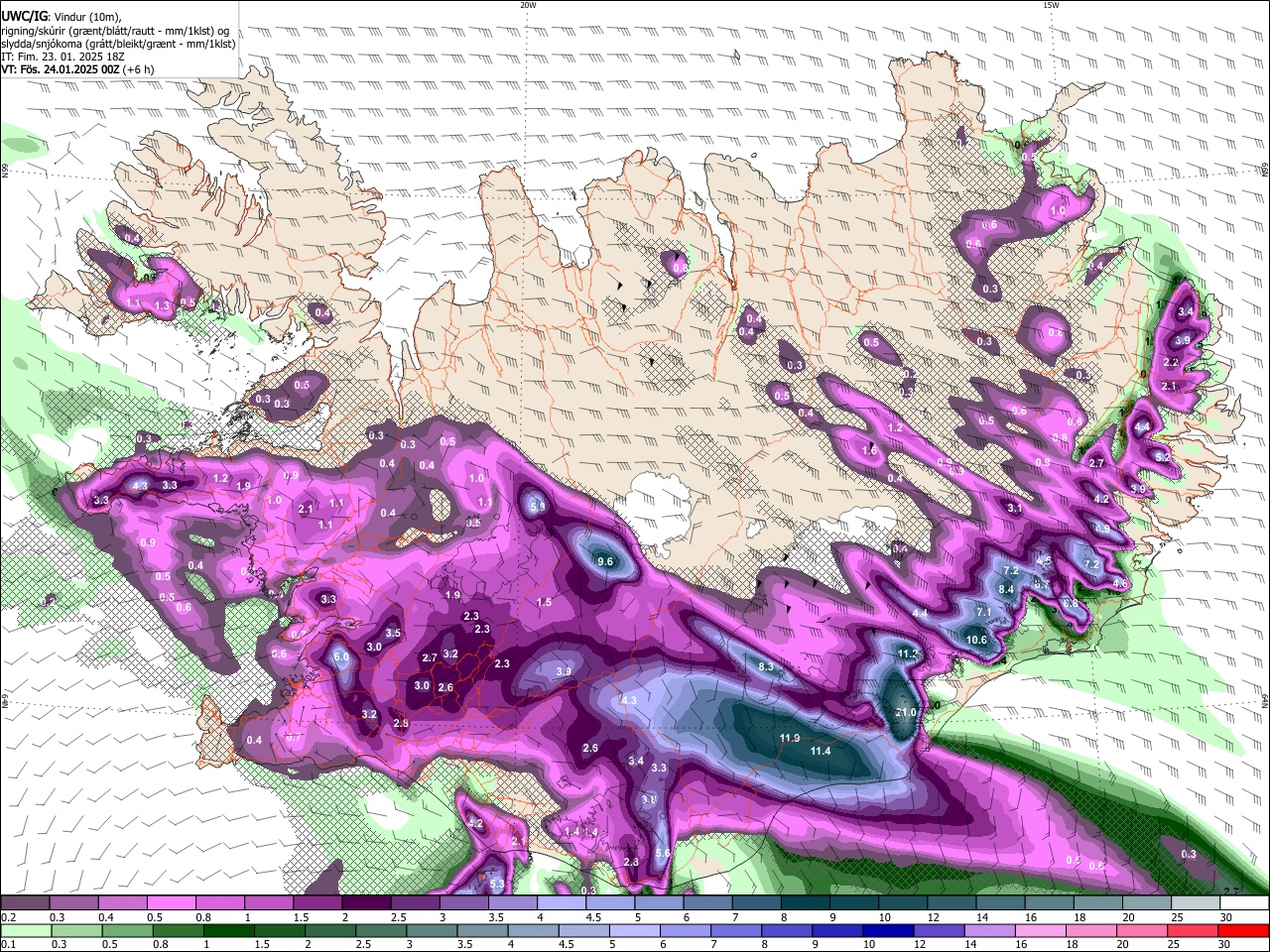Click the 5.6 value on the map
Viewport: 1270px width, 952px height.
[x=664, y=853]
